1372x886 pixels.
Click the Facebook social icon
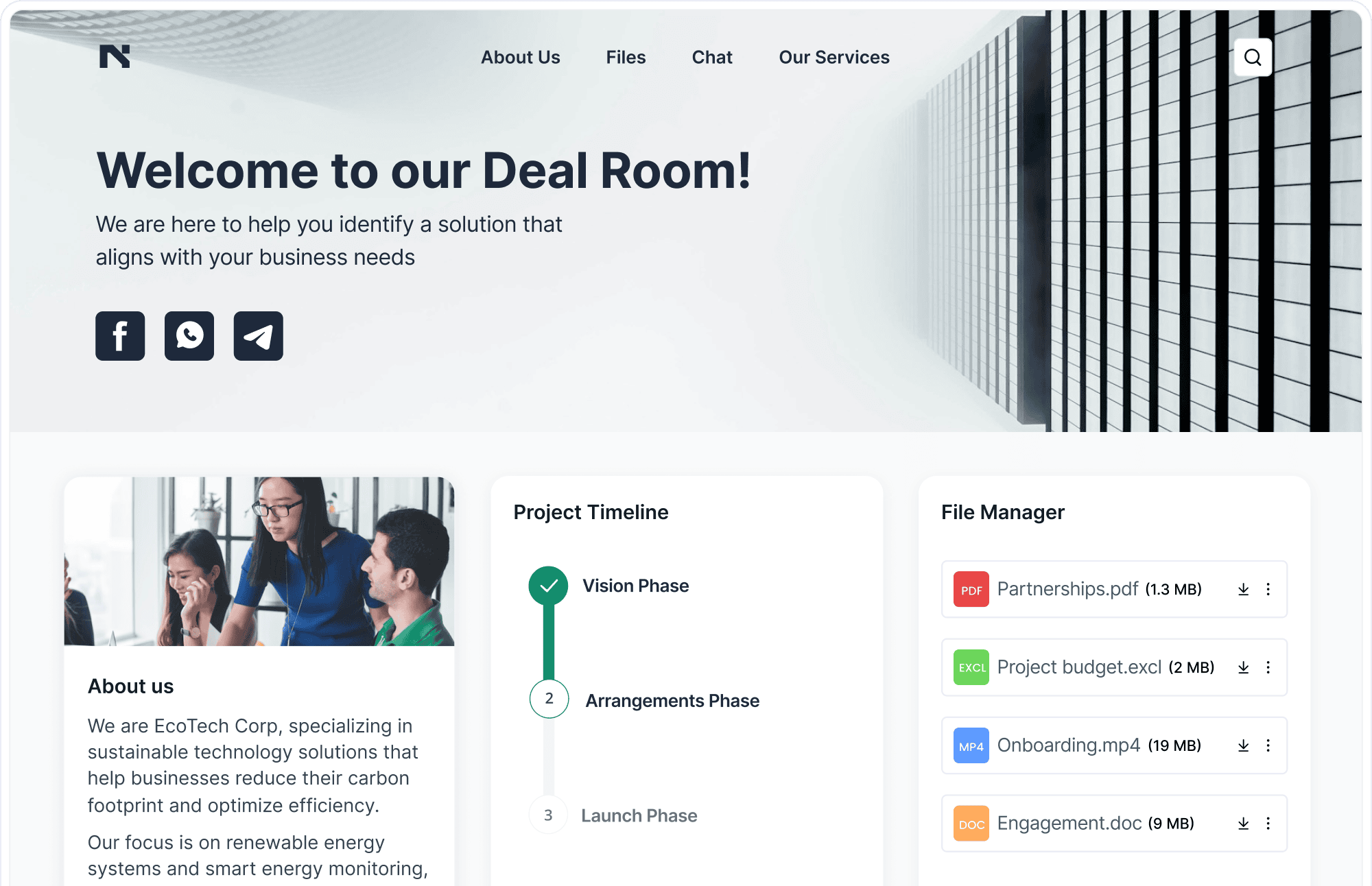pos(121,336)
